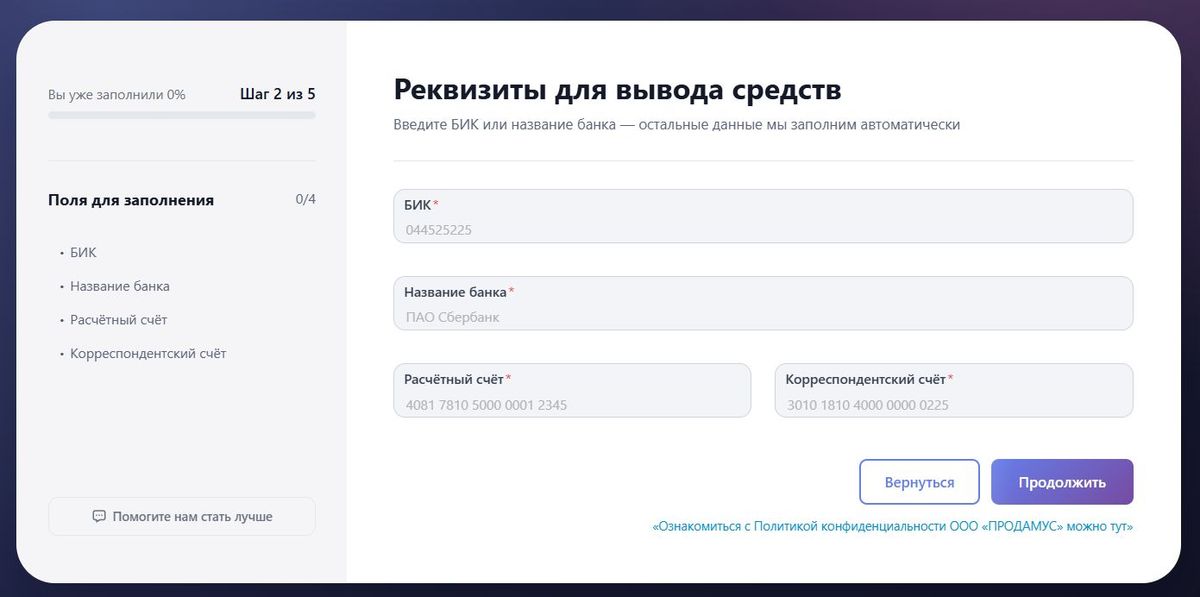1200x597 pixels.
Task: Click the Реквизиты для вывода средств heading
Action: [x=618, y=89]
